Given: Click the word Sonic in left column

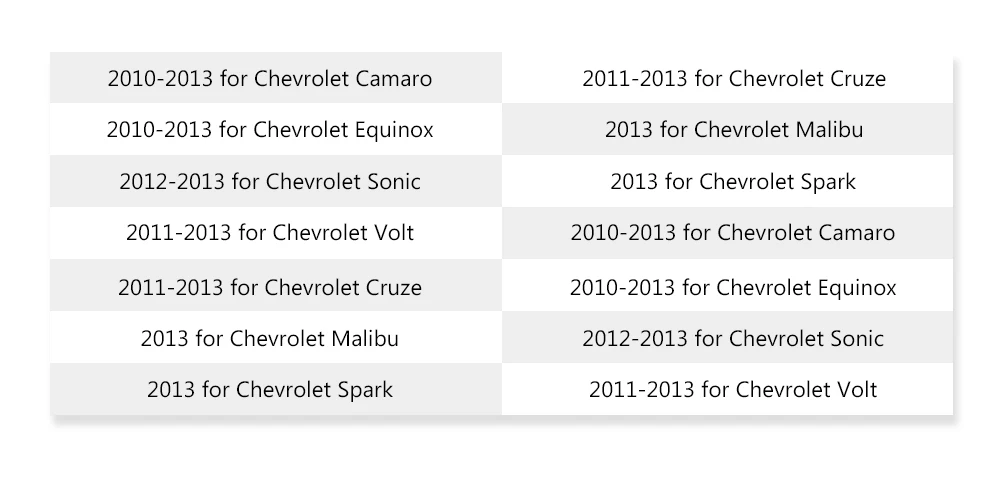Looking at the screenshot, I should click(x=394, y=181).
